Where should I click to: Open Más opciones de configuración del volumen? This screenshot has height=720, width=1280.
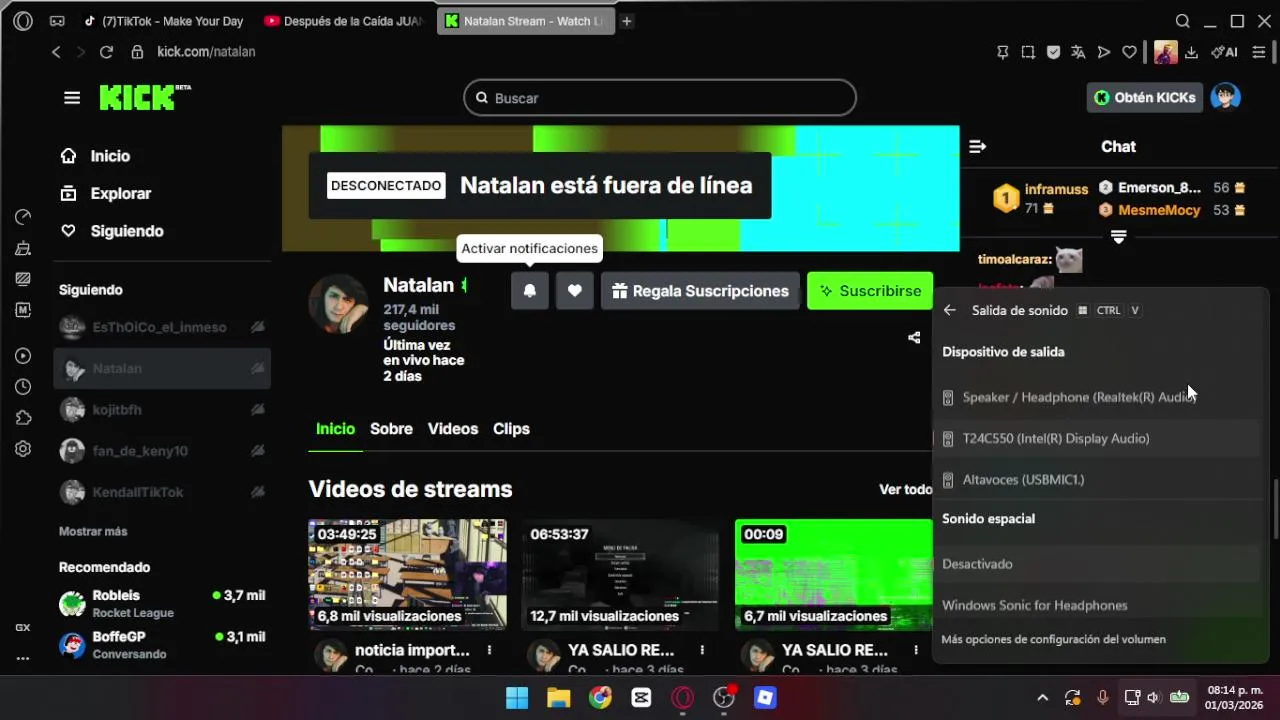point(1053,639)
